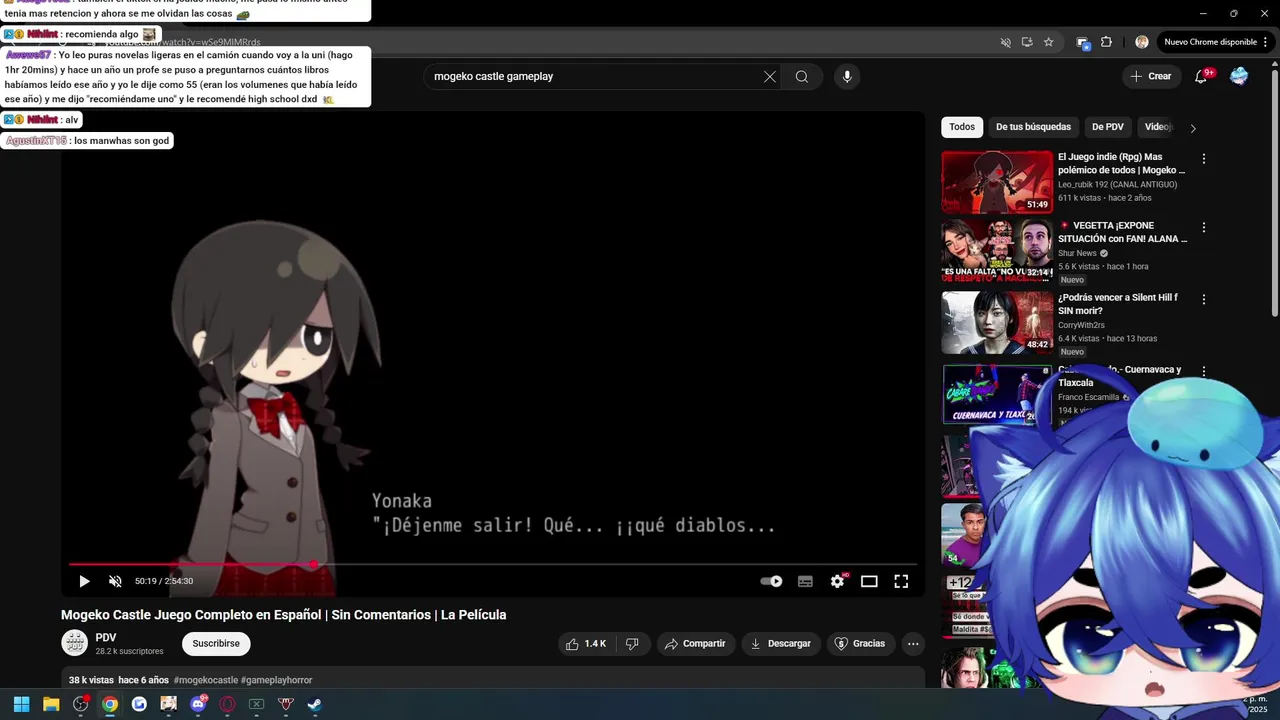The width and height of the screenshot is (1280, 720).
Task: Open the Chrome profile avatar
Action: coord(1142,42)
